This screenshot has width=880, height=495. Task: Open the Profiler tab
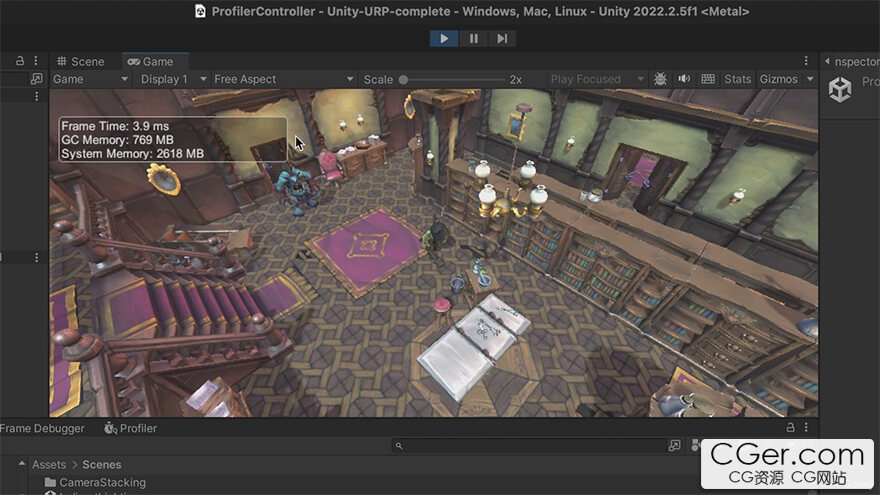pyautogui.click(x=131, y=428)
